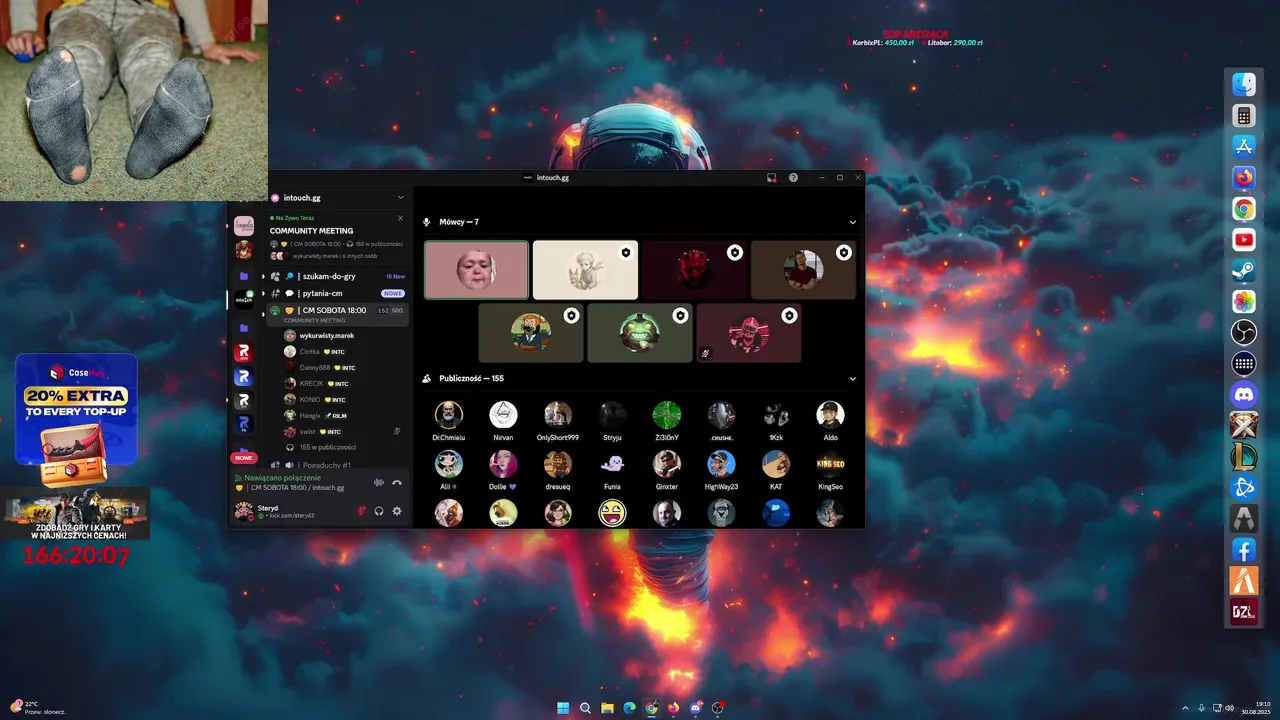Collapse the Mówcy speakers section
Viewport: 1280px width, 720px height.
click(x=853, y=222)
